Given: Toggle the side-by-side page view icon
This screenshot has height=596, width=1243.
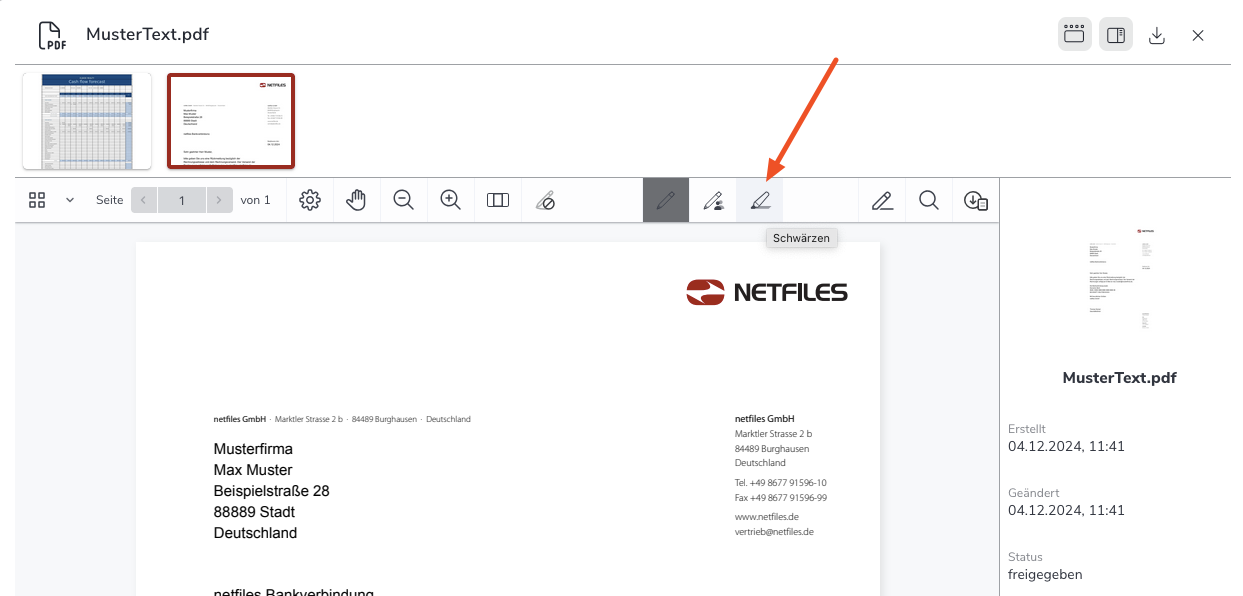Looking at the screenshot, I should [498, 200].
